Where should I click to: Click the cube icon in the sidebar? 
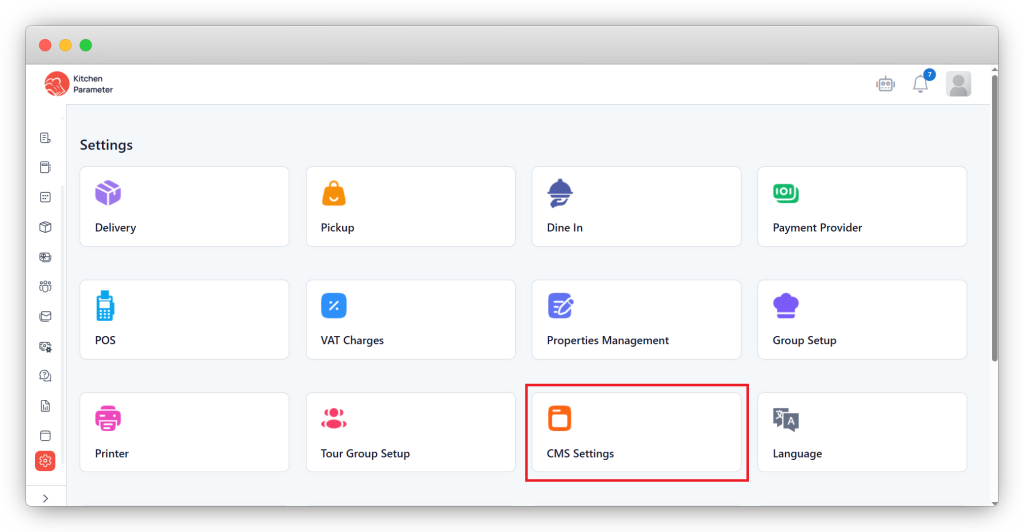pyautogui.click(x=45, y=227)
